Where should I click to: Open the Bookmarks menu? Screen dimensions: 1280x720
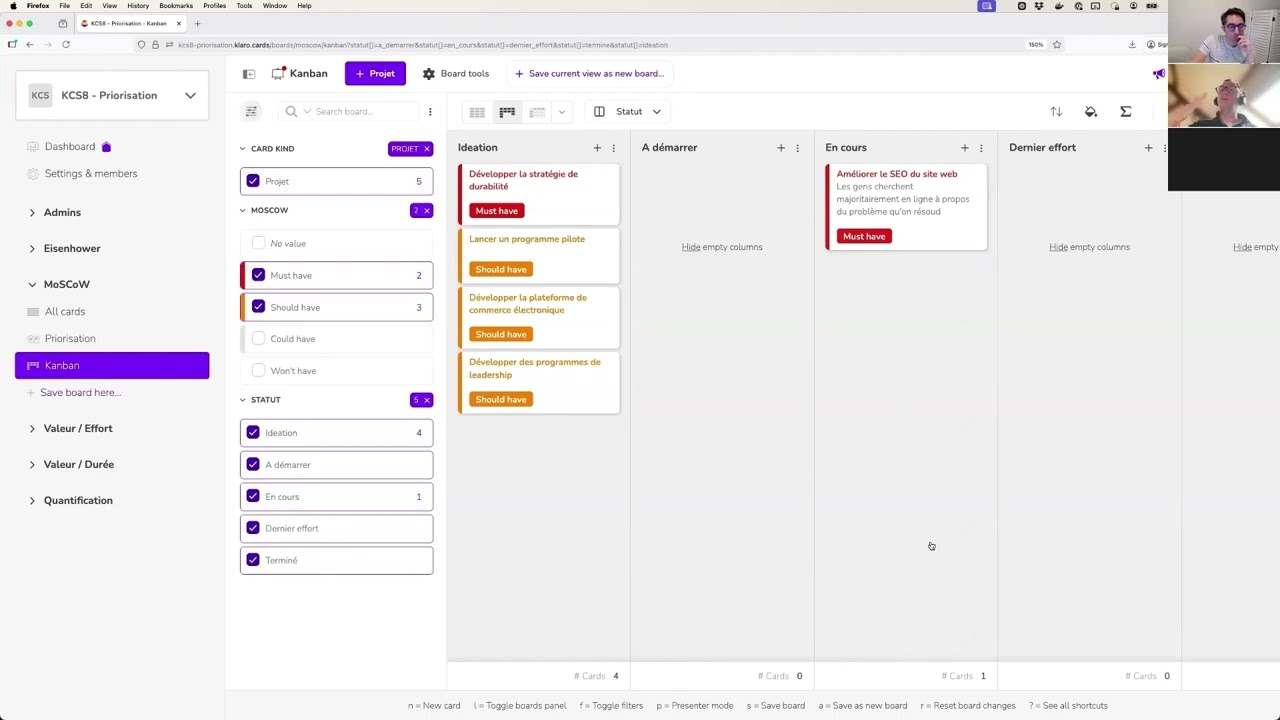tap(176, 6)
